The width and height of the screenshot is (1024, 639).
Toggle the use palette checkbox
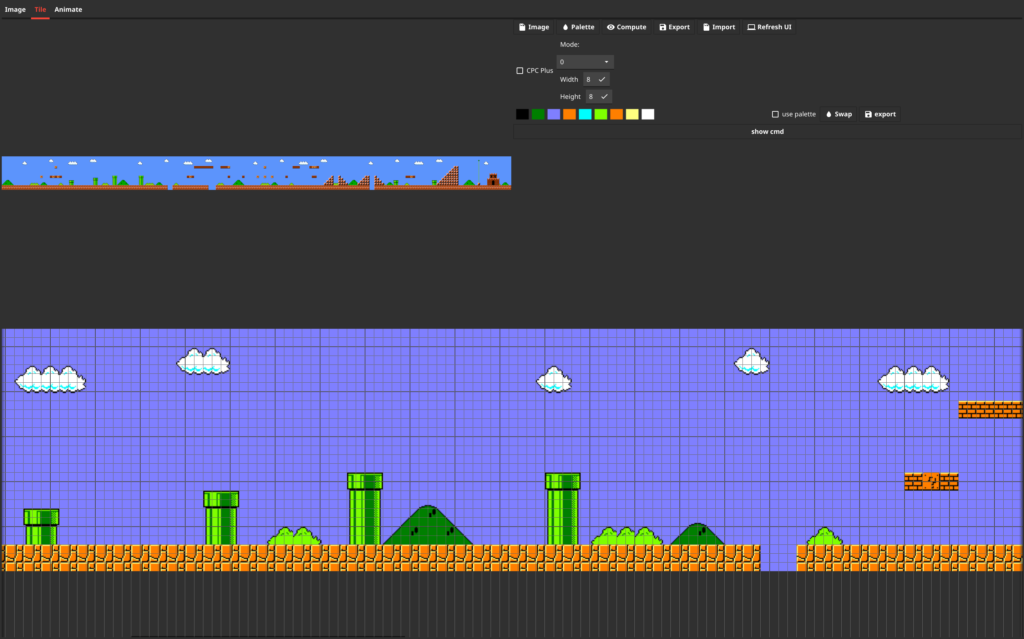775,114
